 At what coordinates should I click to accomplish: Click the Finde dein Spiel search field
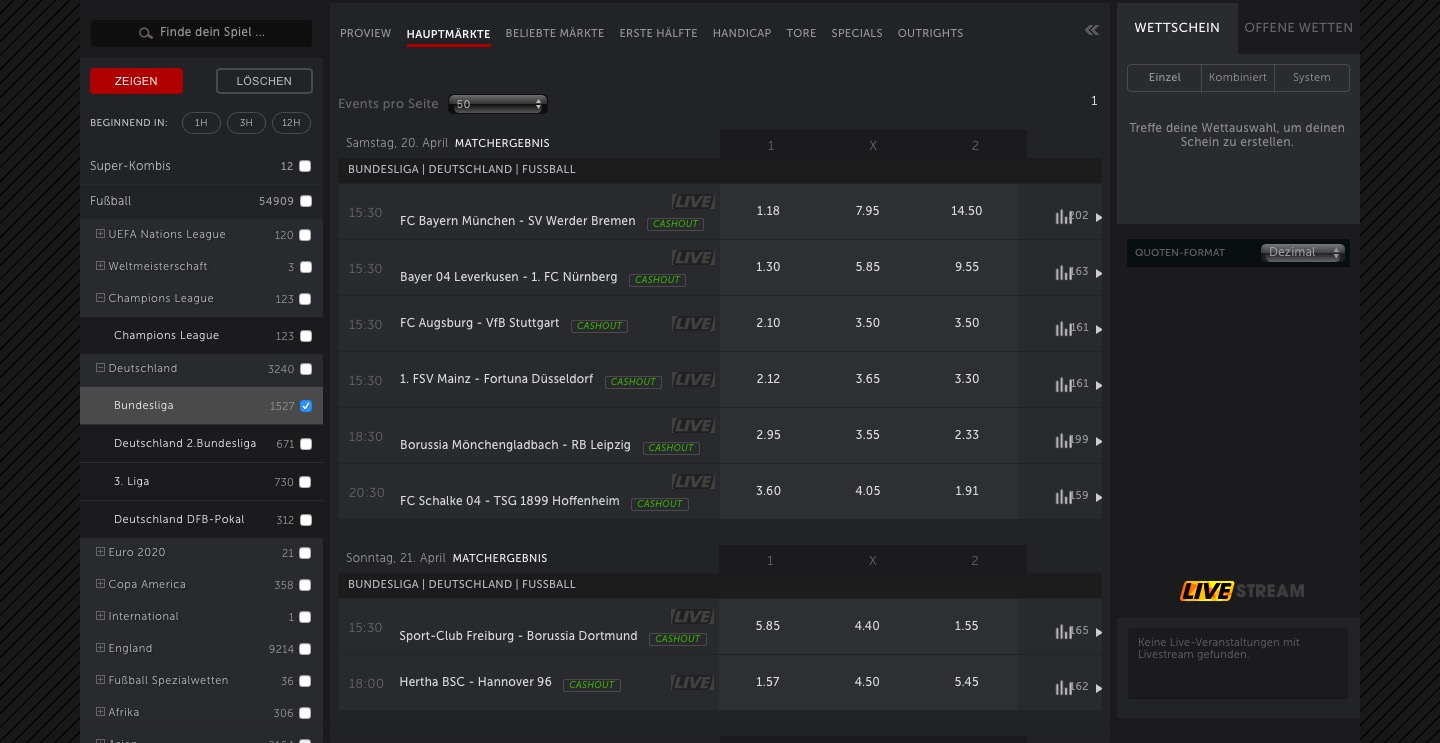tap(201, 33)
